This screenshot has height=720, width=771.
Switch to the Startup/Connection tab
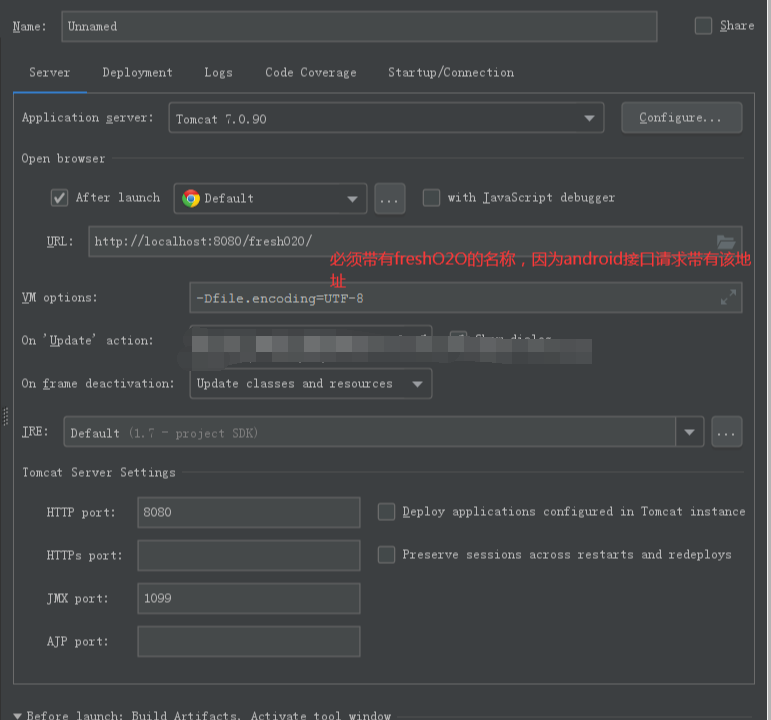pyautogui.click(x=451, y=73)
